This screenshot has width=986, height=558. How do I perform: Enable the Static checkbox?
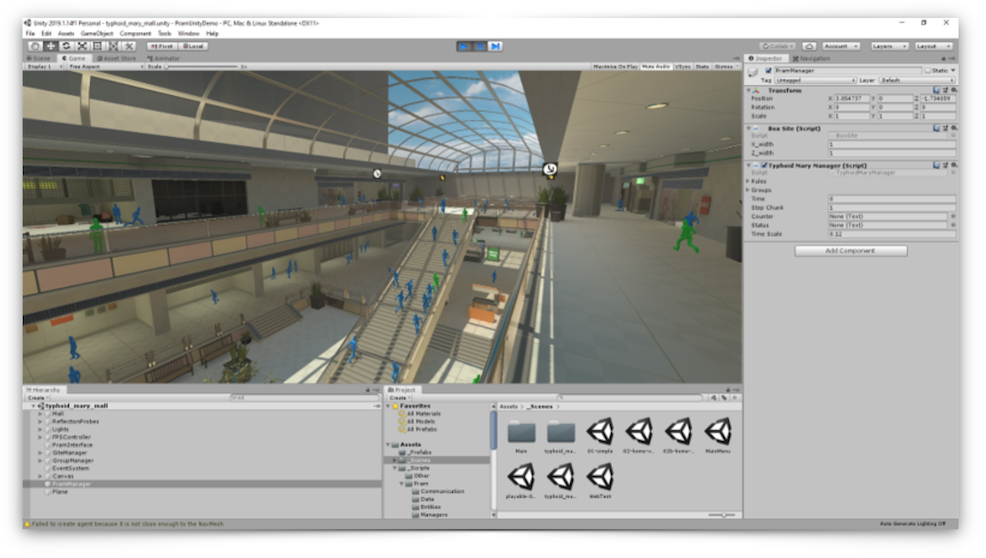pos(927,70)
